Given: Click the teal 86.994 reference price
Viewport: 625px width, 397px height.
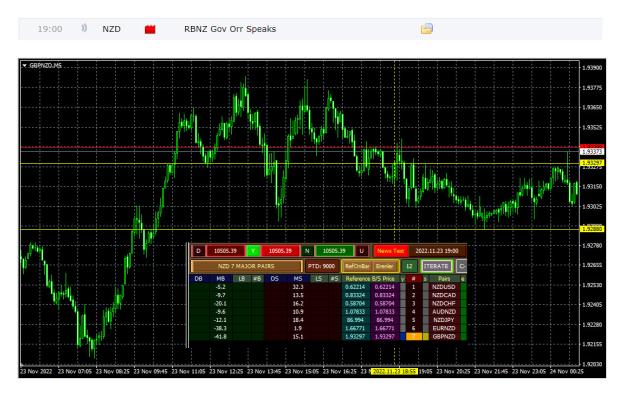Looking at the screenshot, I should tap(356, 320).
